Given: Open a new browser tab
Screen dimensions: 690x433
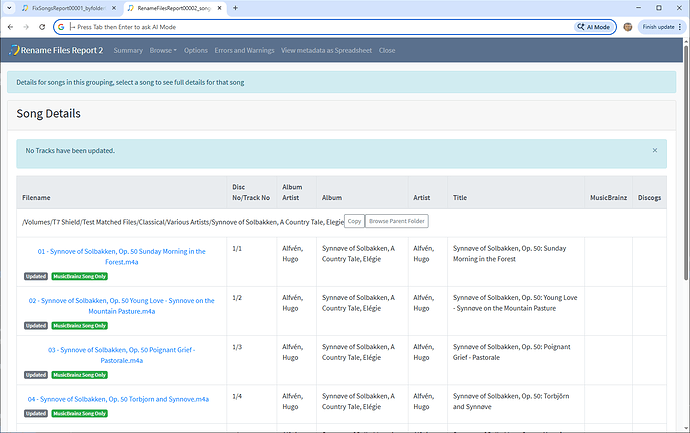Looking at the screenshot, I should [234, 8].
